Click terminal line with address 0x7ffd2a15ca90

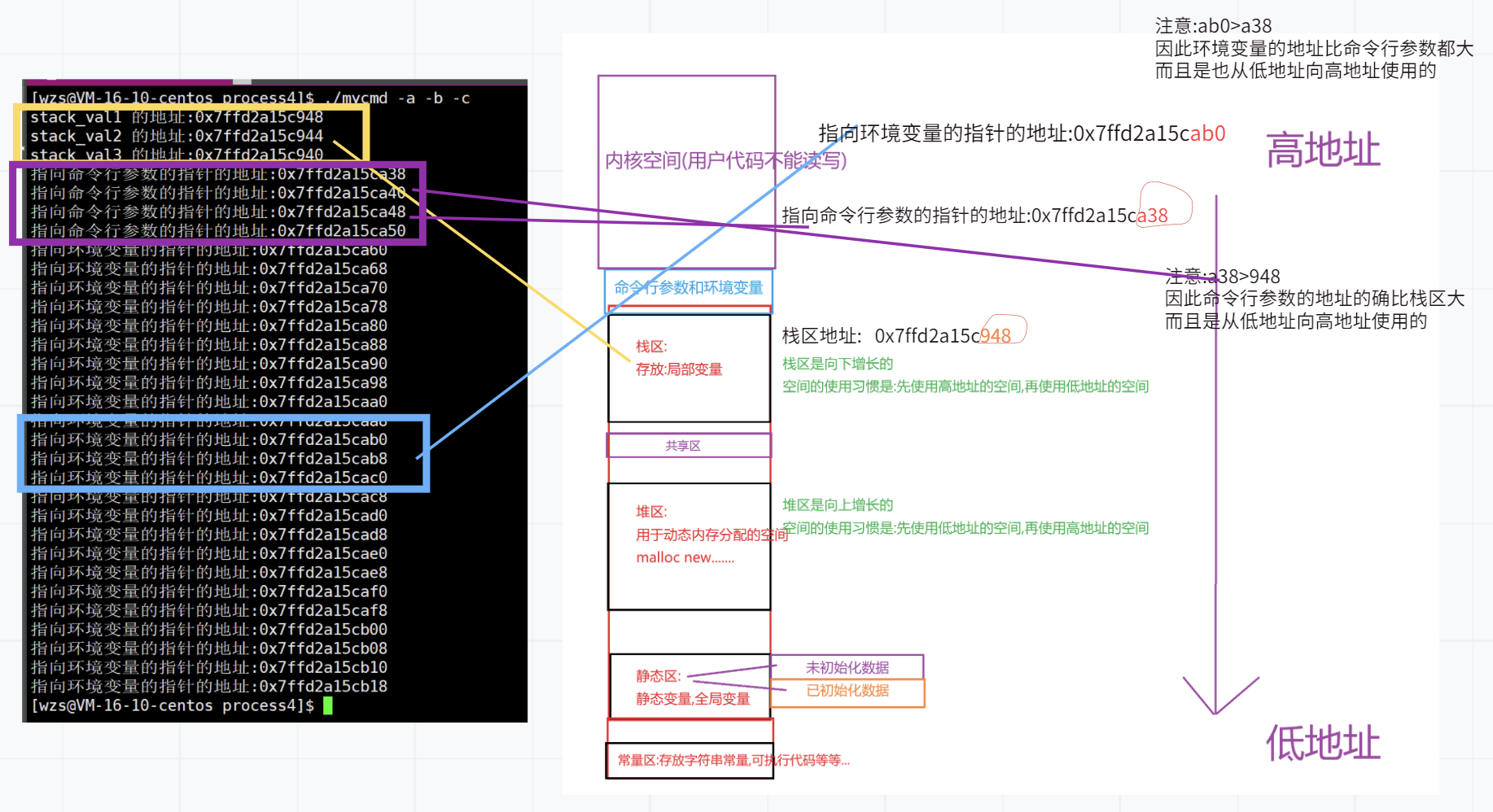[x=209, y=364]
